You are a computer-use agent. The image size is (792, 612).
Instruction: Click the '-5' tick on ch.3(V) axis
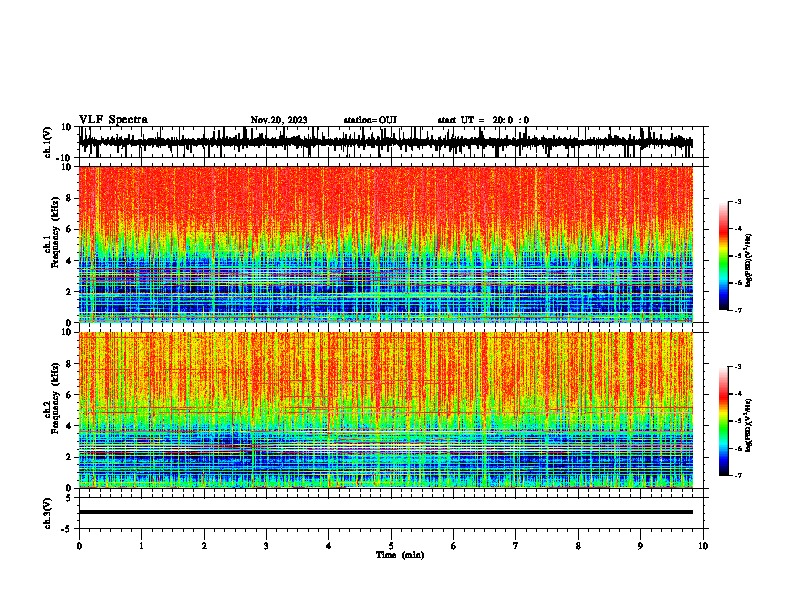(x=68, y=529)
